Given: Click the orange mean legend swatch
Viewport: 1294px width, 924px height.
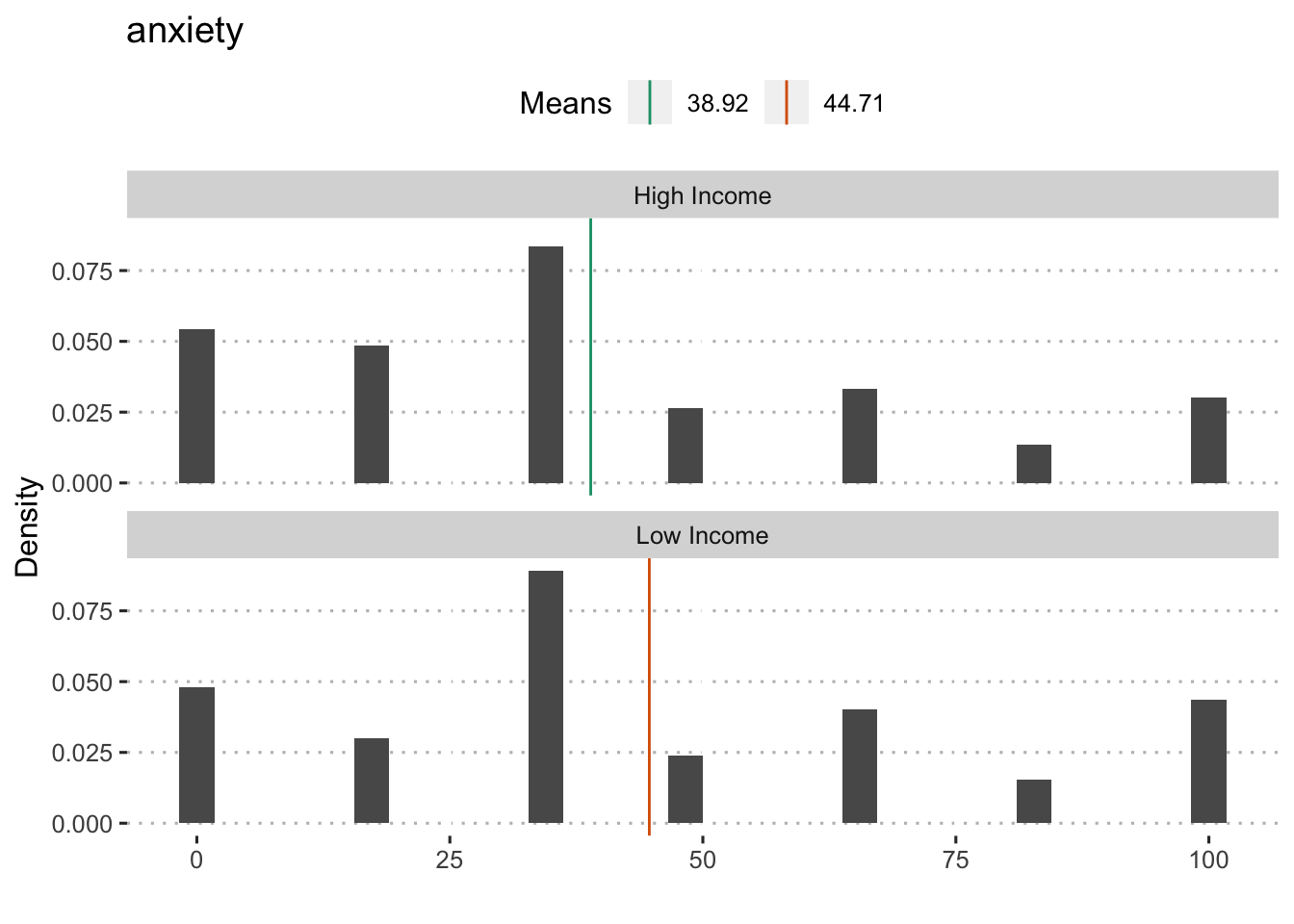Looking at the screenshot, I should tap(786, 103).
